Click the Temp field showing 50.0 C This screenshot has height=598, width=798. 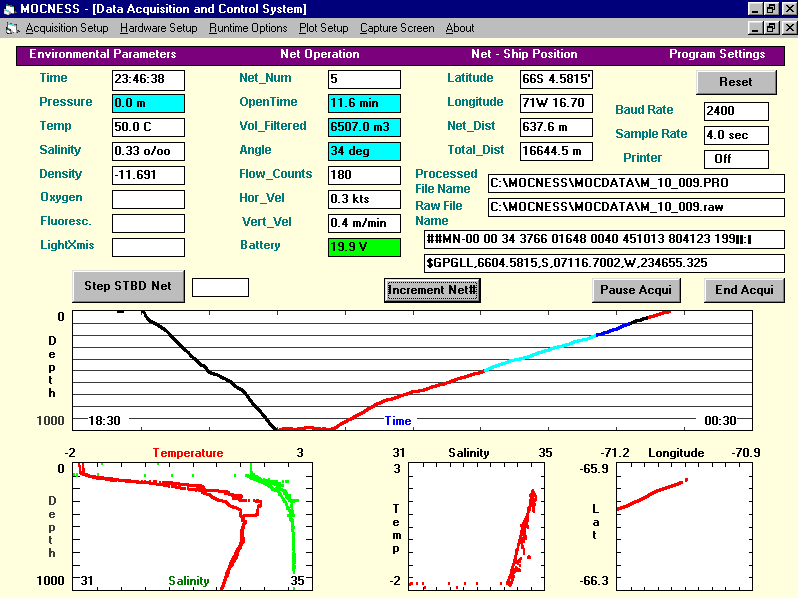tap(148, 127)
